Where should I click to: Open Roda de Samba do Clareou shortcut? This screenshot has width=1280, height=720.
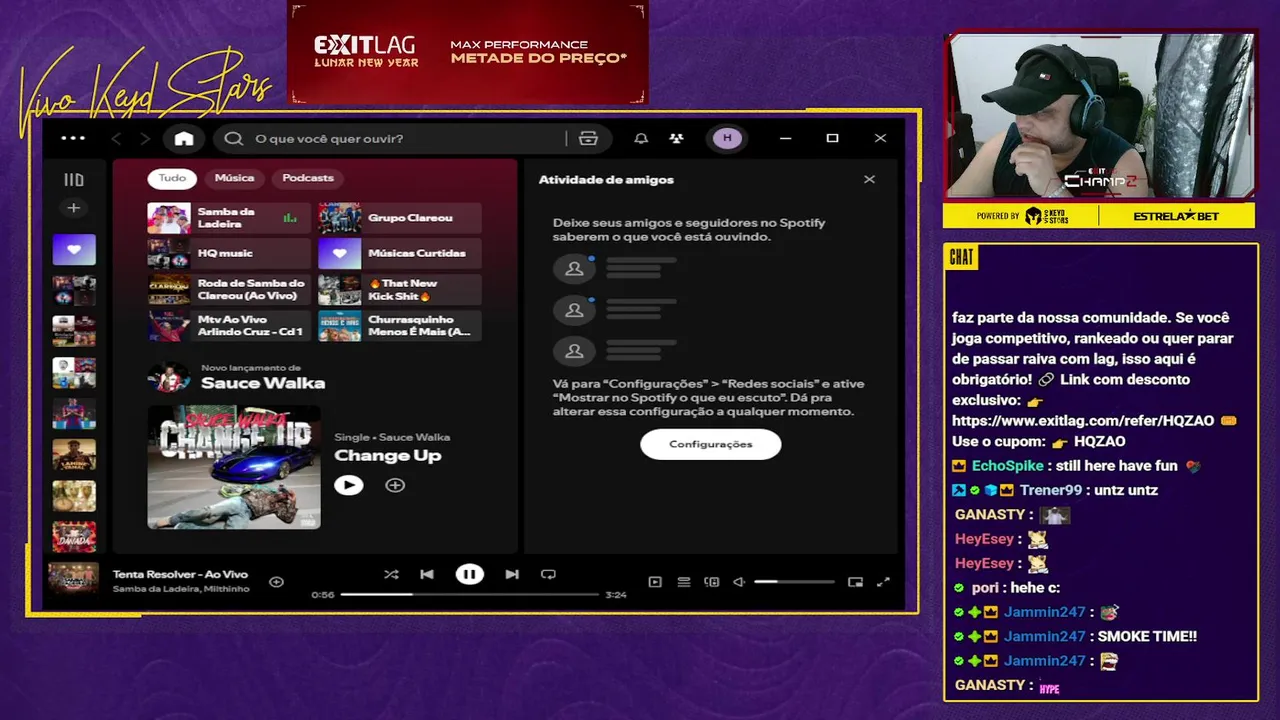pos(229,290)
